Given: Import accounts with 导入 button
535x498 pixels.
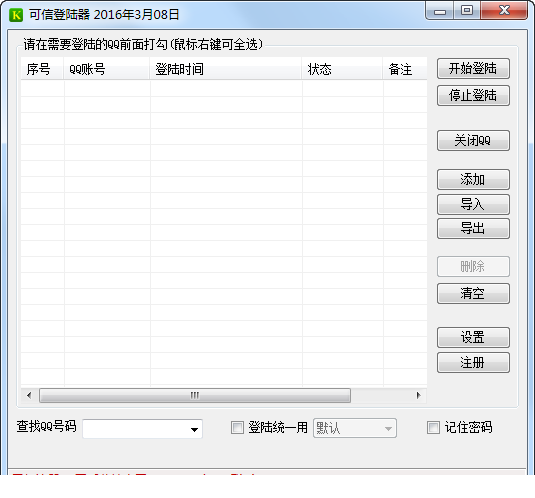Looking at the screenshot, I should pos(473,204).
